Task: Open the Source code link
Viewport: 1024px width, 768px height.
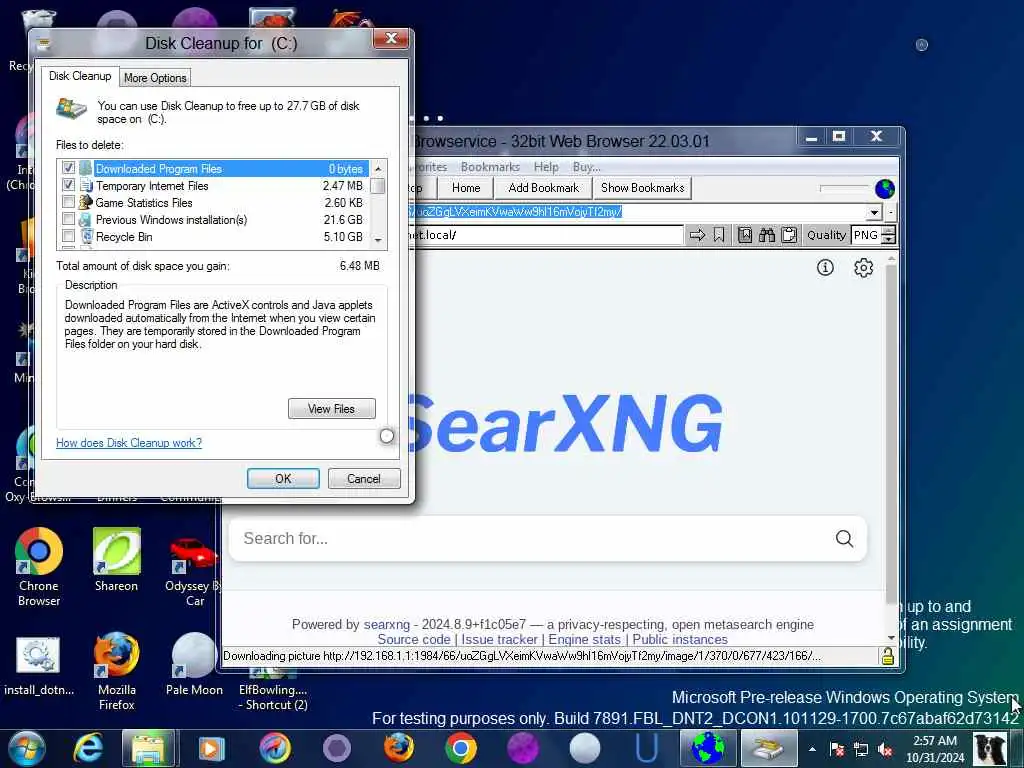Action: (x=414, y=639)
